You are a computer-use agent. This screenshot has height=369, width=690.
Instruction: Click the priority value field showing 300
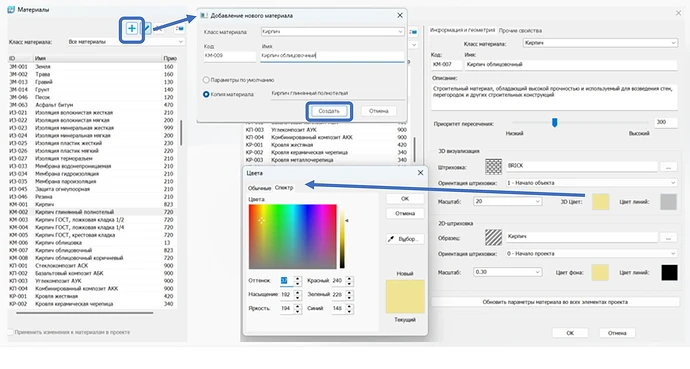pyautogui.click(x=665, y=122)
